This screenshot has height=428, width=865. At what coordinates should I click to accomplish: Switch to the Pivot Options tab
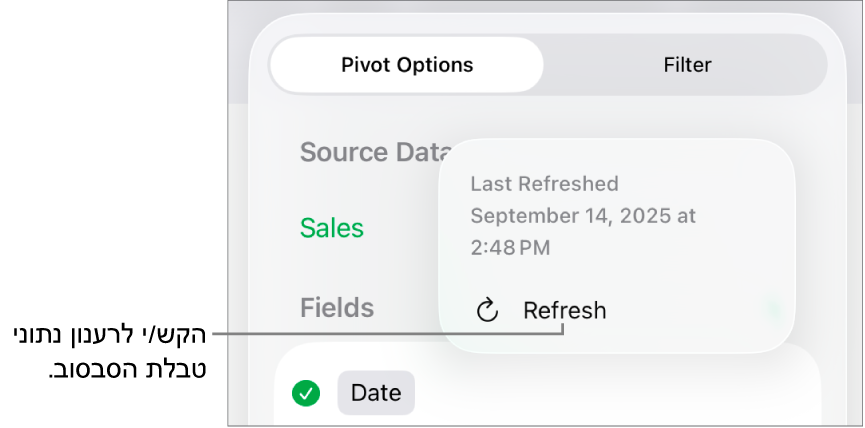pyautogui.click(x=407, y=66)
